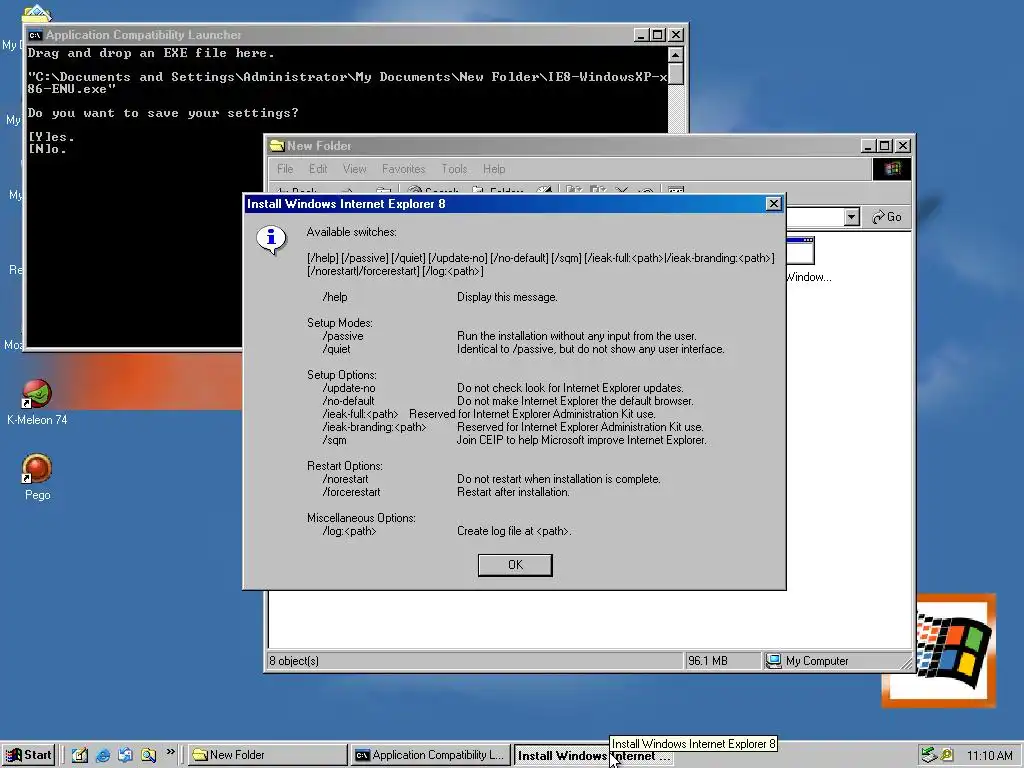Click the network drive system tray icon

point(929,755)
